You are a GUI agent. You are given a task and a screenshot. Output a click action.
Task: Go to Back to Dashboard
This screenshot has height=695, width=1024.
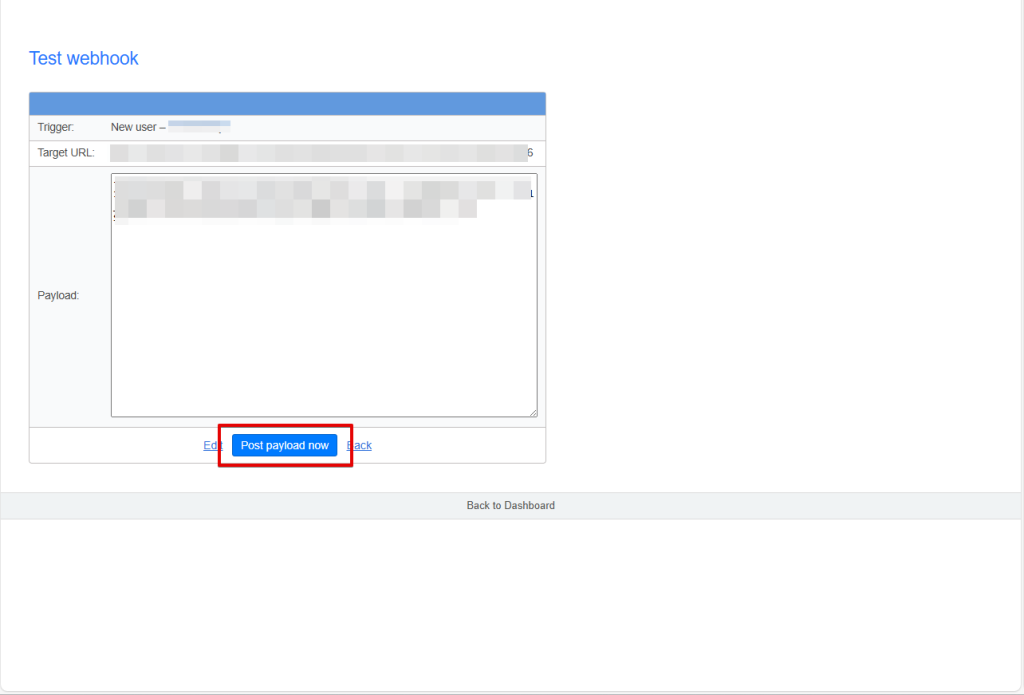510,506
